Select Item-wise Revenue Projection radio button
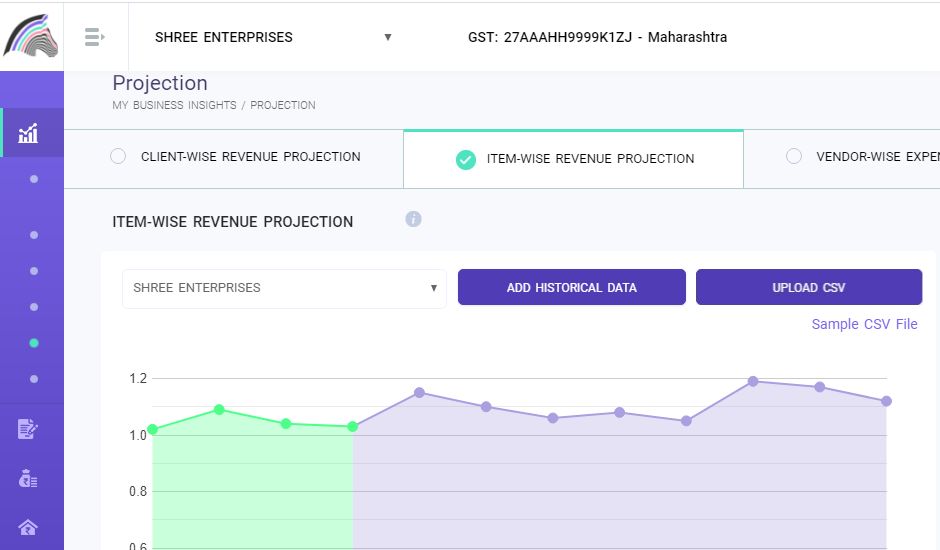The height and width of the screenshot is (550, 940). tap(465, 159)
